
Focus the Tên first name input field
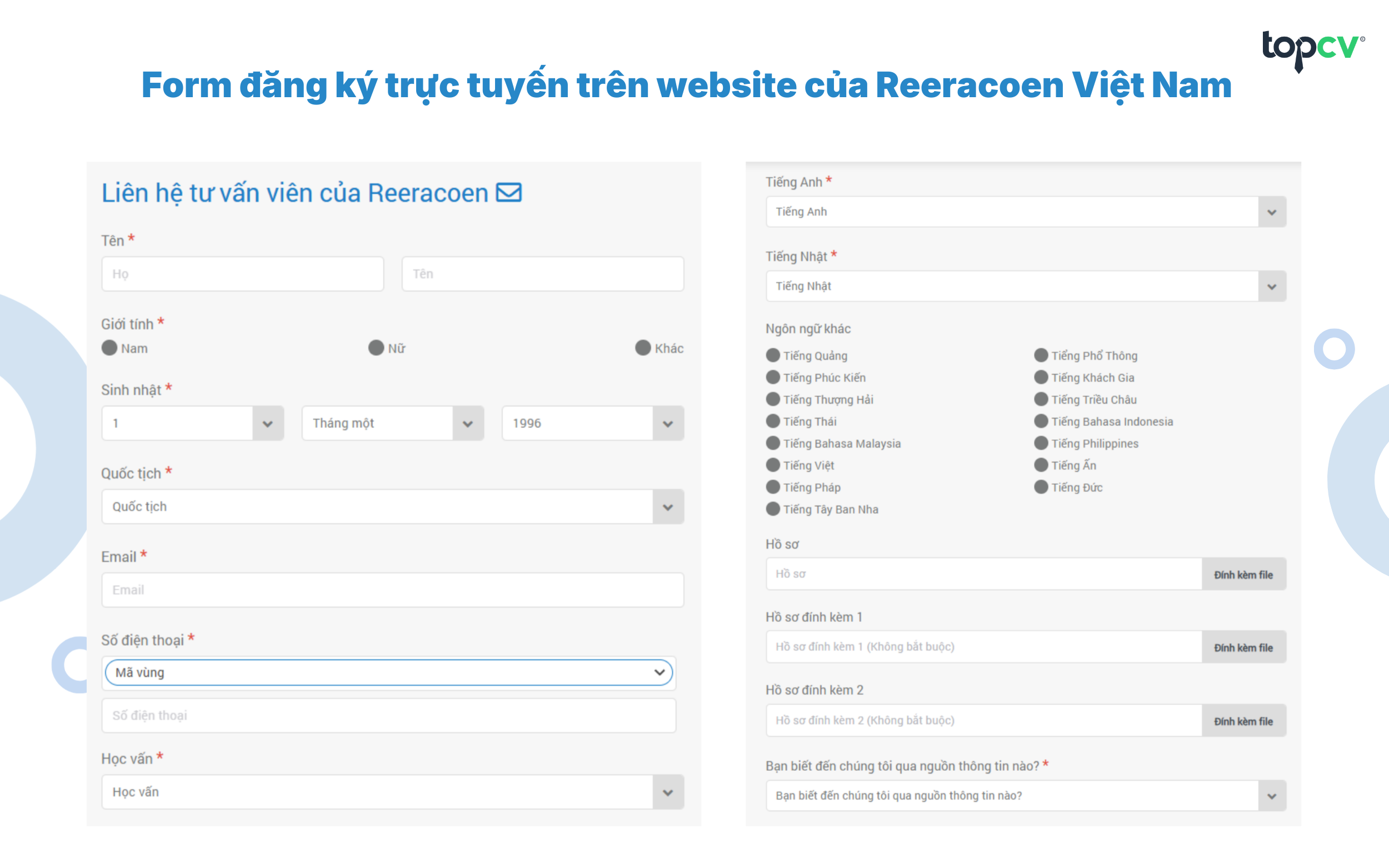pos(543,274)
